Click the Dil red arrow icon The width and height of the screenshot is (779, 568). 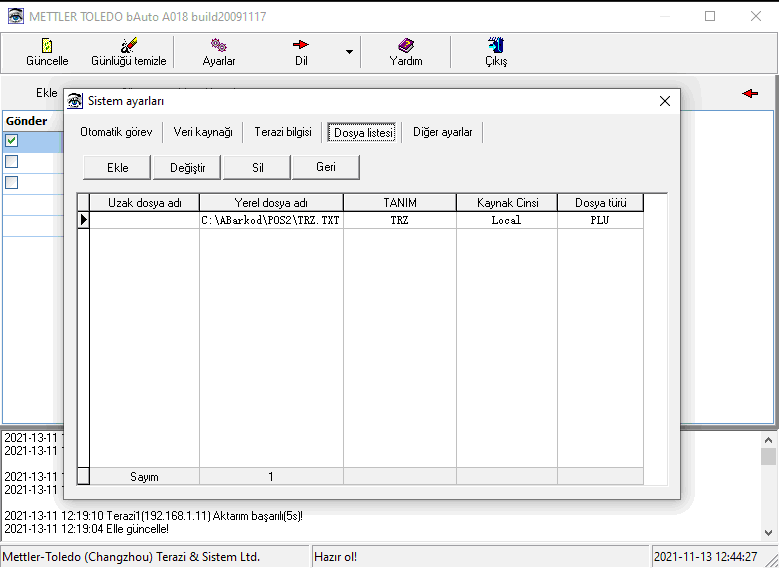click(x=301, y=45)
